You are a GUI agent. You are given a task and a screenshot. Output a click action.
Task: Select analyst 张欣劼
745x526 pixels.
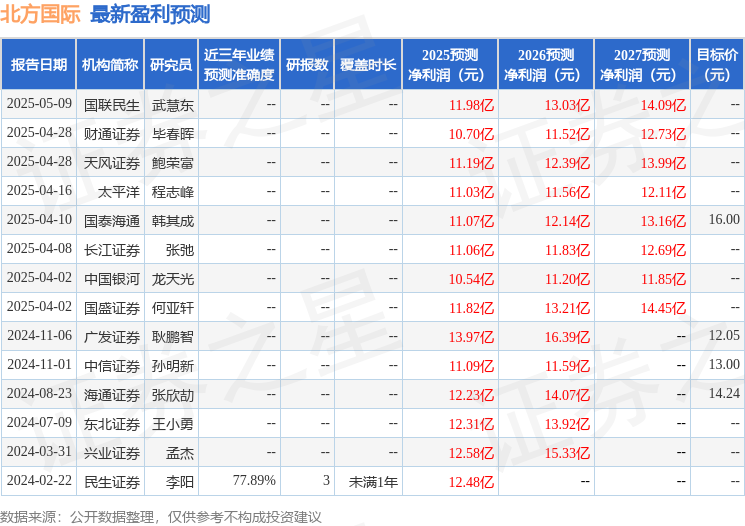[x=173, y=395]
